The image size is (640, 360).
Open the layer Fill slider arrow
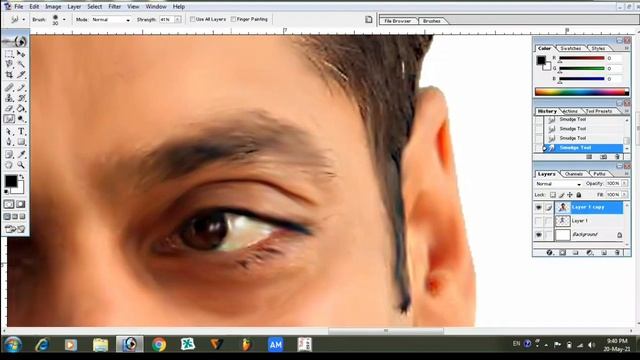coord(624,195)
